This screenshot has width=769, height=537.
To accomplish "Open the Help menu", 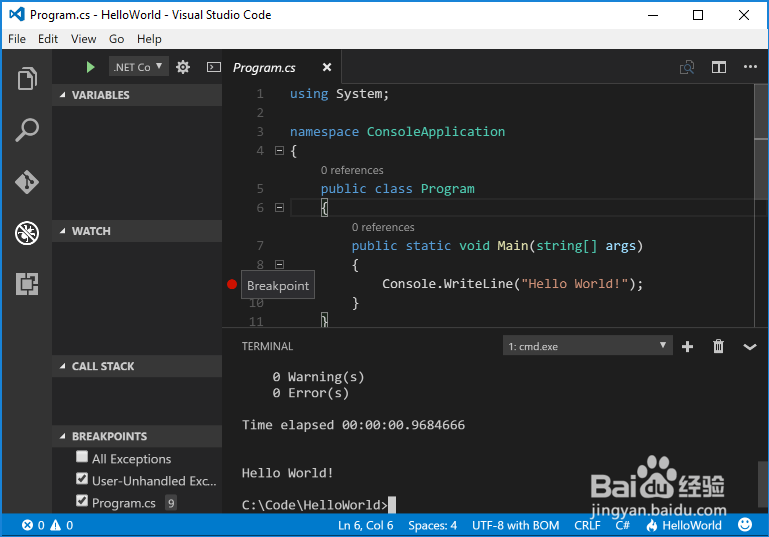I will [x=149, y=39].
